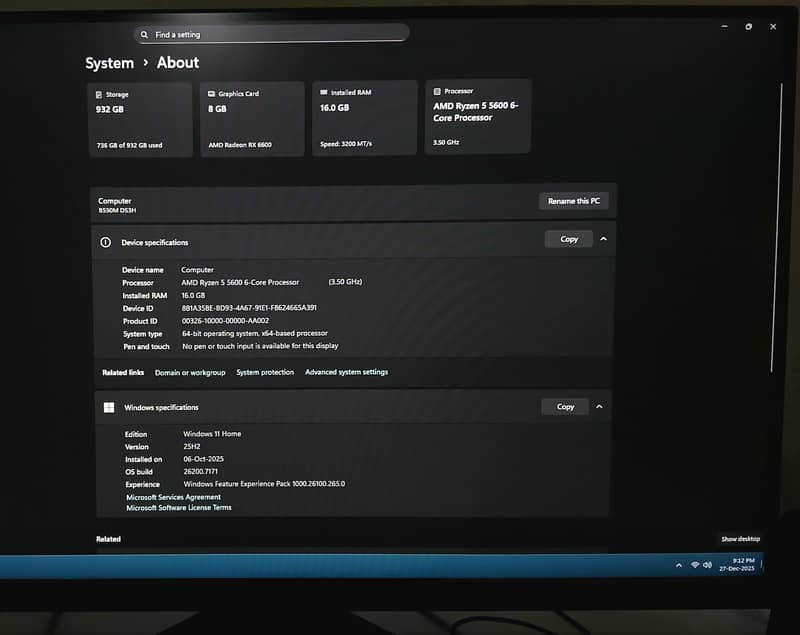Collapse the Windows specifications section chevron
The image size is (800, 635).
click(x=599, y=407)
